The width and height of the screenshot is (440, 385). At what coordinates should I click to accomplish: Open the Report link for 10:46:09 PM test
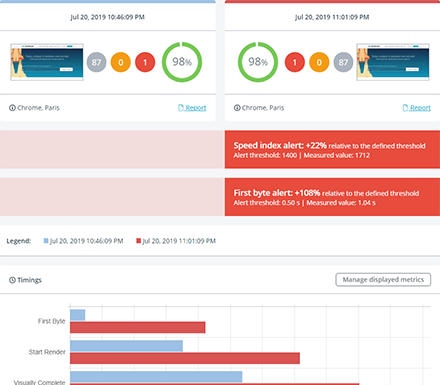[x=192, y=108]
